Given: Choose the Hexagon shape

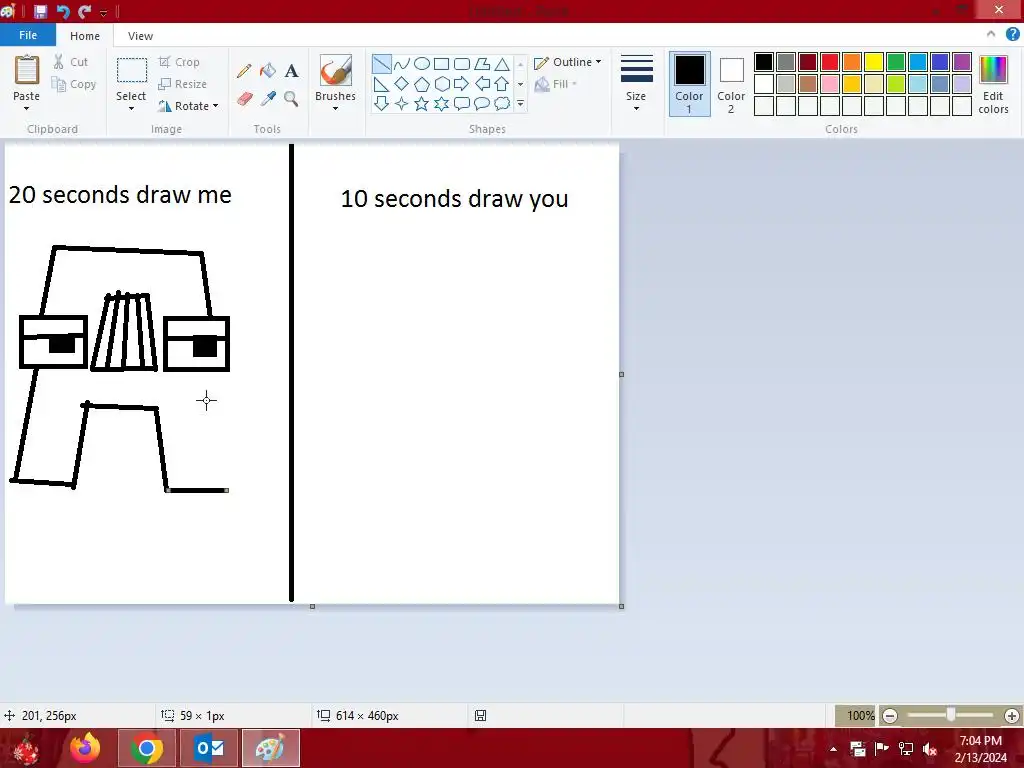Looking at the screenshot, I should pos(441,84).
